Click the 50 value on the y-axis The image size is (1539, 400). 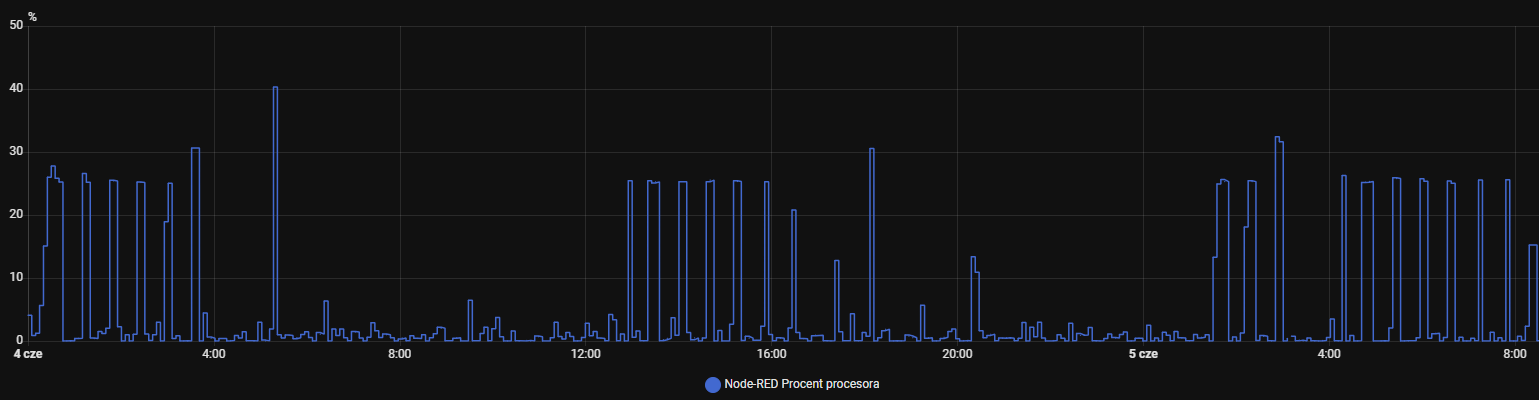[15, 26]
